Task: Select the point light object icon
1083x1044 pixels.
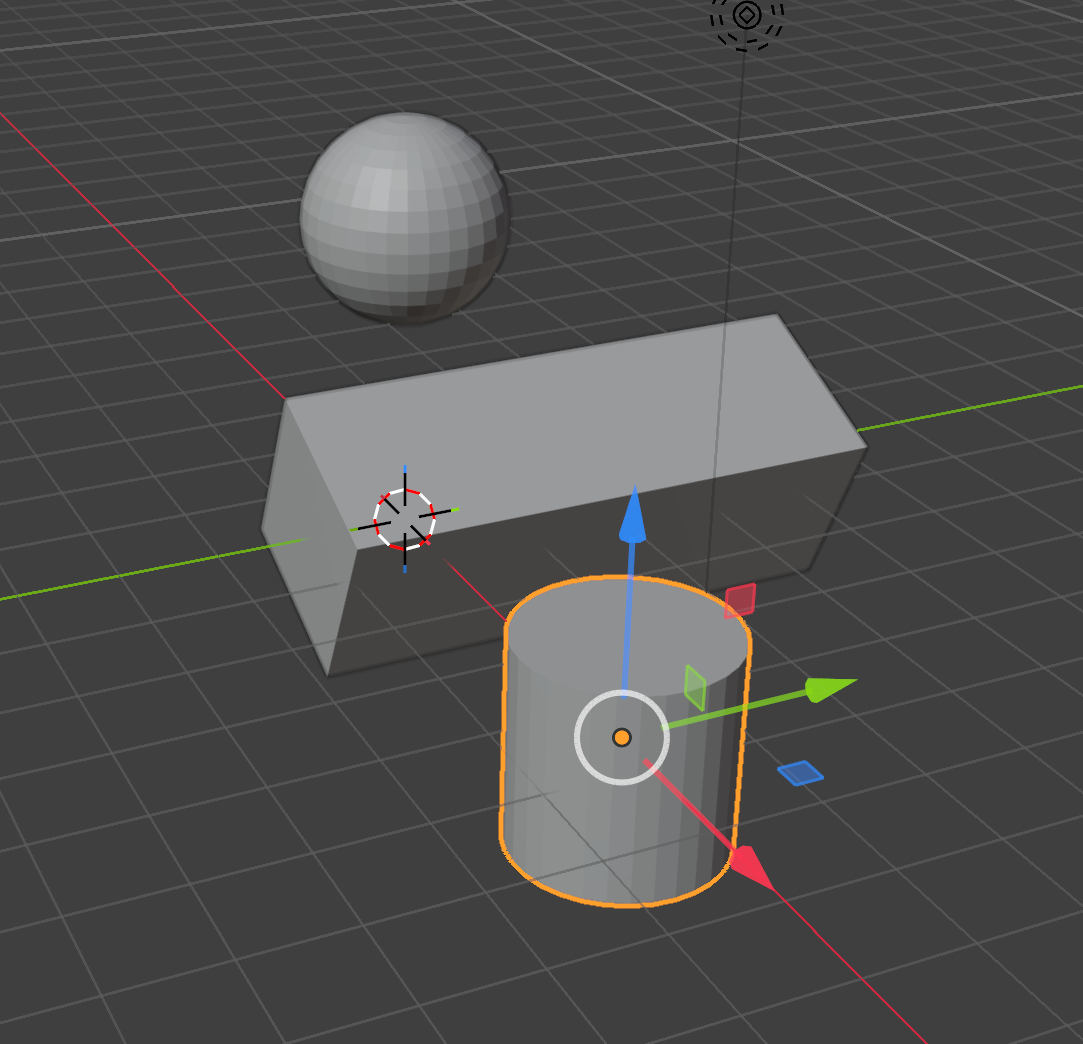Action: pos(747,17)
